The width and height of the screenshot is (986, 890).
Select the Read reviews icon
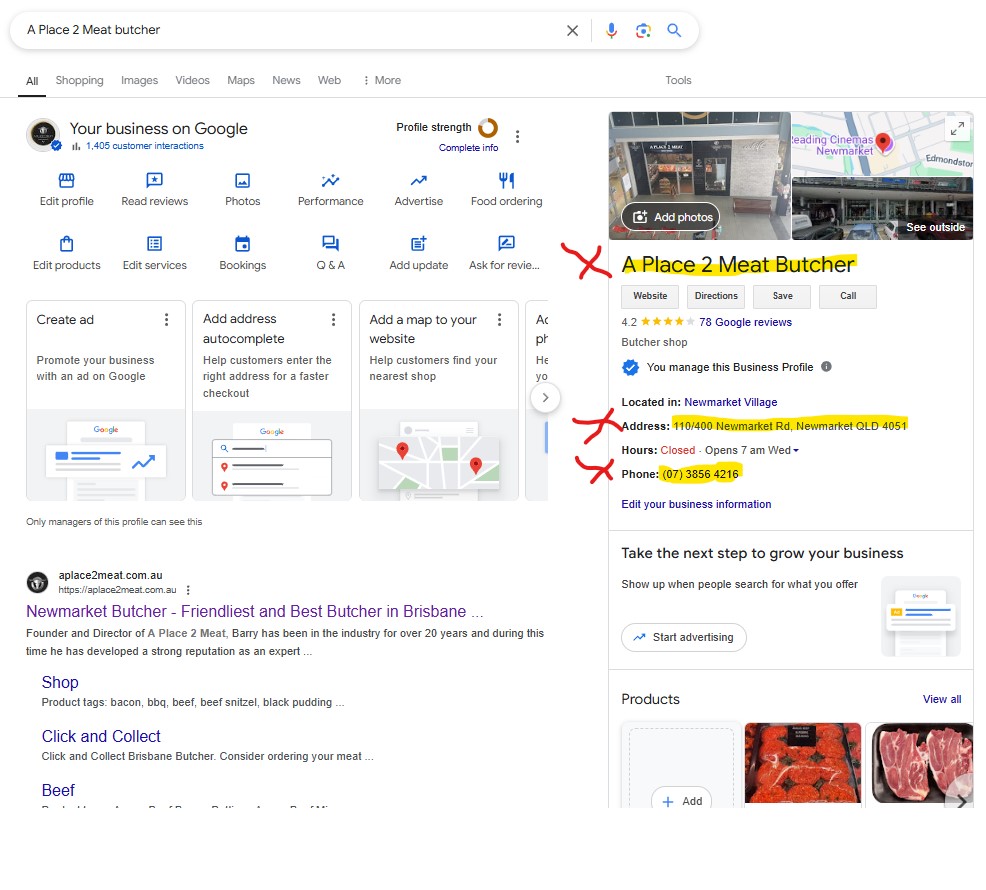coord(154,181)
